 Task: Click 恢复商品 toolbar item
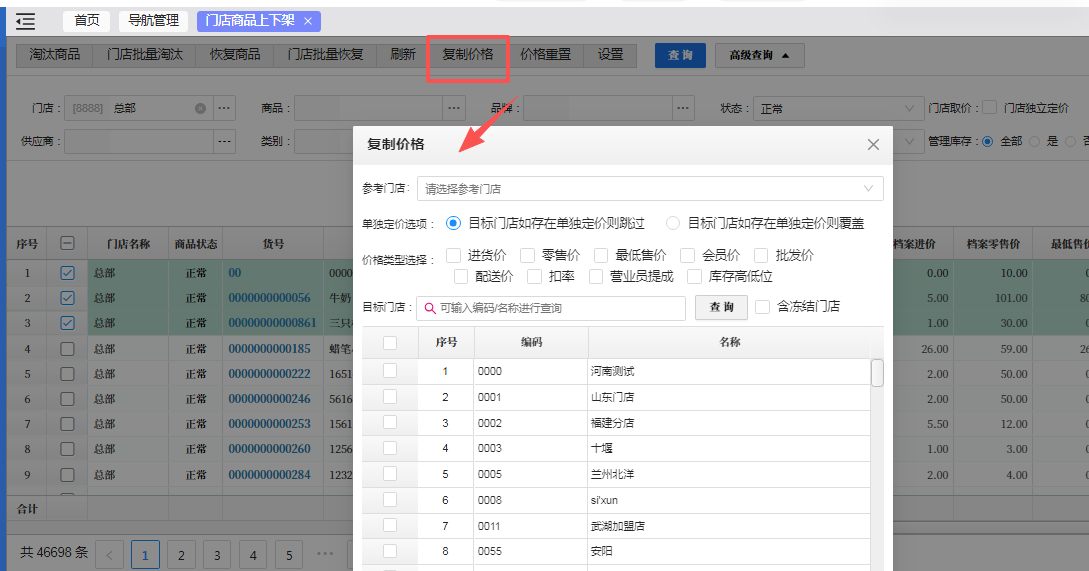tap(235, 55)
